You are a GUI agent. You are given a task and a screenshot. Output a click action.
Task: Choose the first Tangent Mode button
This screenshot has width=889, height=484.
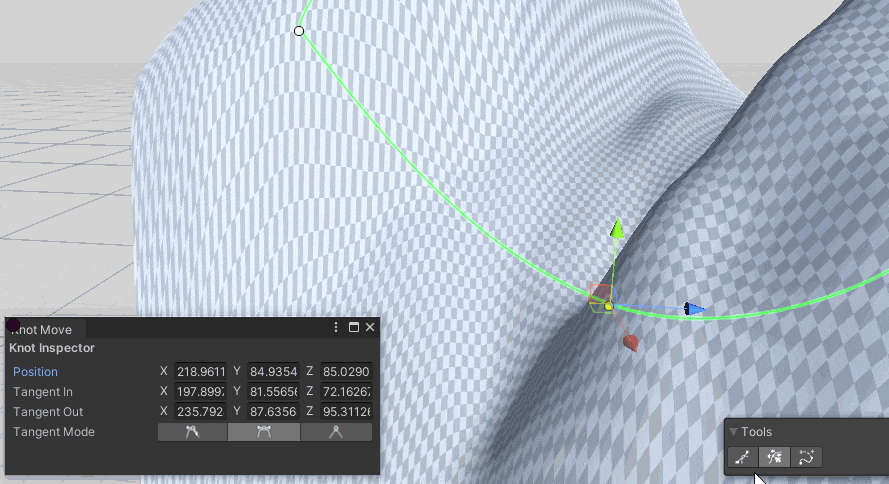coord(192,432)
